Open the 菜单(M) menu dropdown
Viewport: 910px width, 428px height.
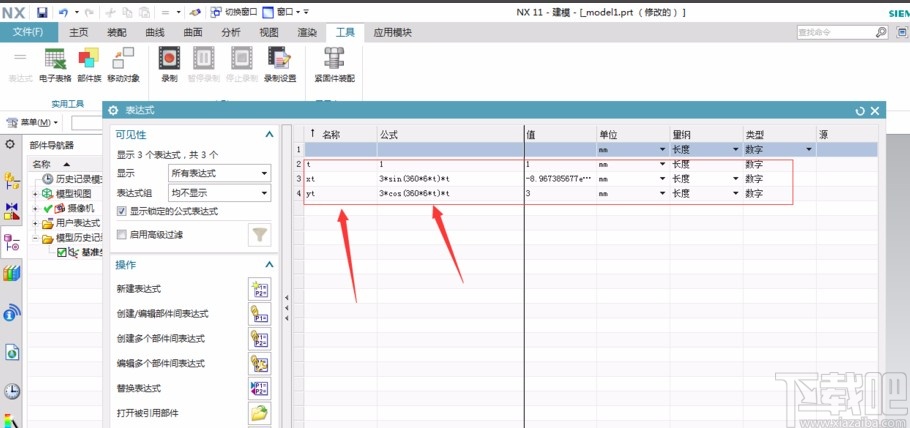pos(32,123)
